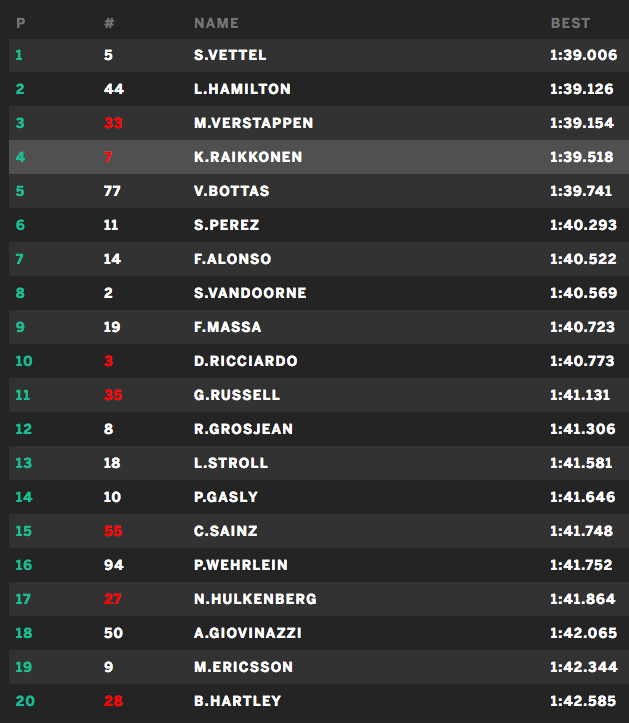
Task: Select L.HAMILTON in the name column
Action: [x=242, y=89]
